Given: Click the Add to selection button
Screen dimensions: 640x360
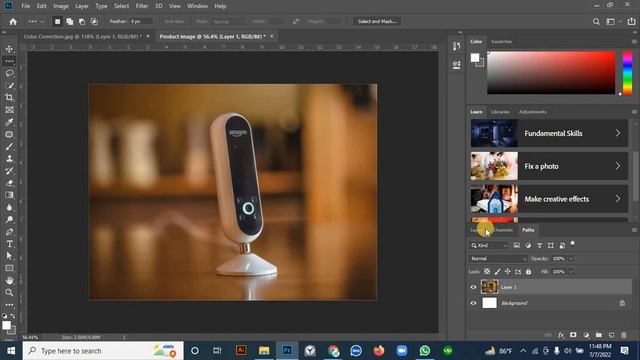Looking at the screenshot, I should pyautogui.click(x=70, y=21).
